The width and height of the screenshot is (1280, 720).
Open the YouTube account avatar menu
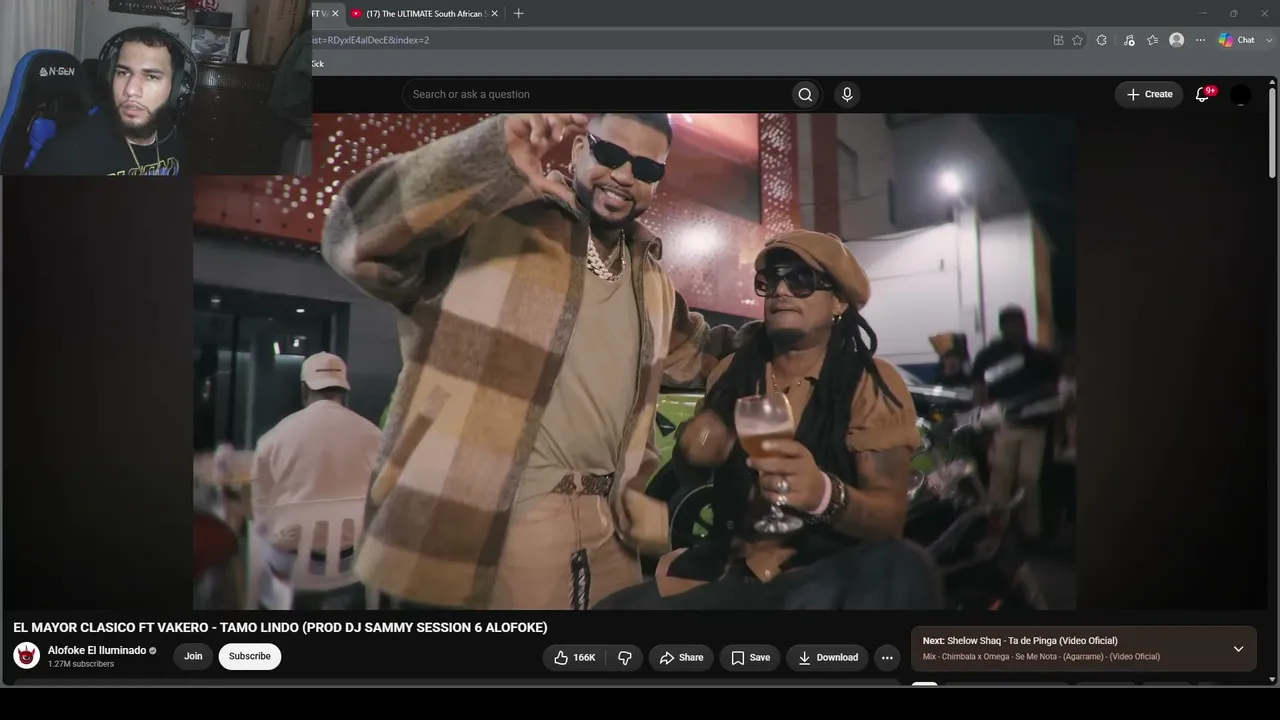coord(1240,94)
